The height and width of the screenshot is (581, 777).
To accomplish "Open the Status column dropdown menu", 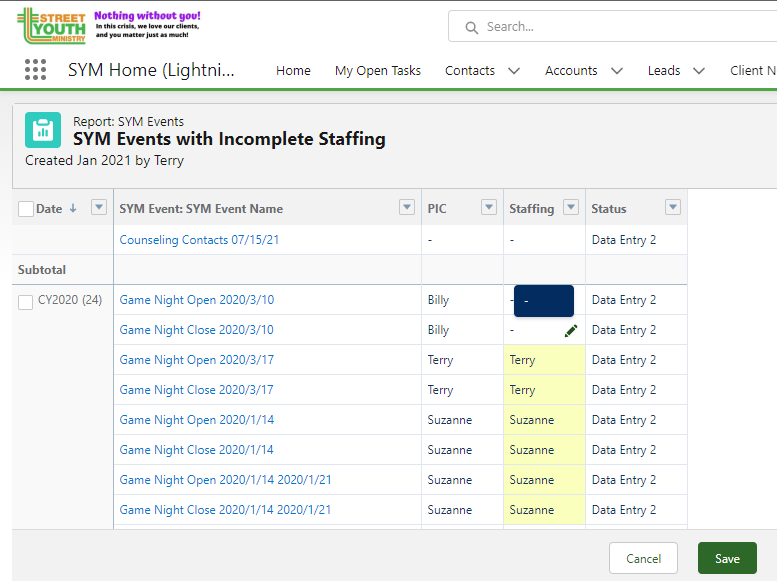I will point(673,208).
